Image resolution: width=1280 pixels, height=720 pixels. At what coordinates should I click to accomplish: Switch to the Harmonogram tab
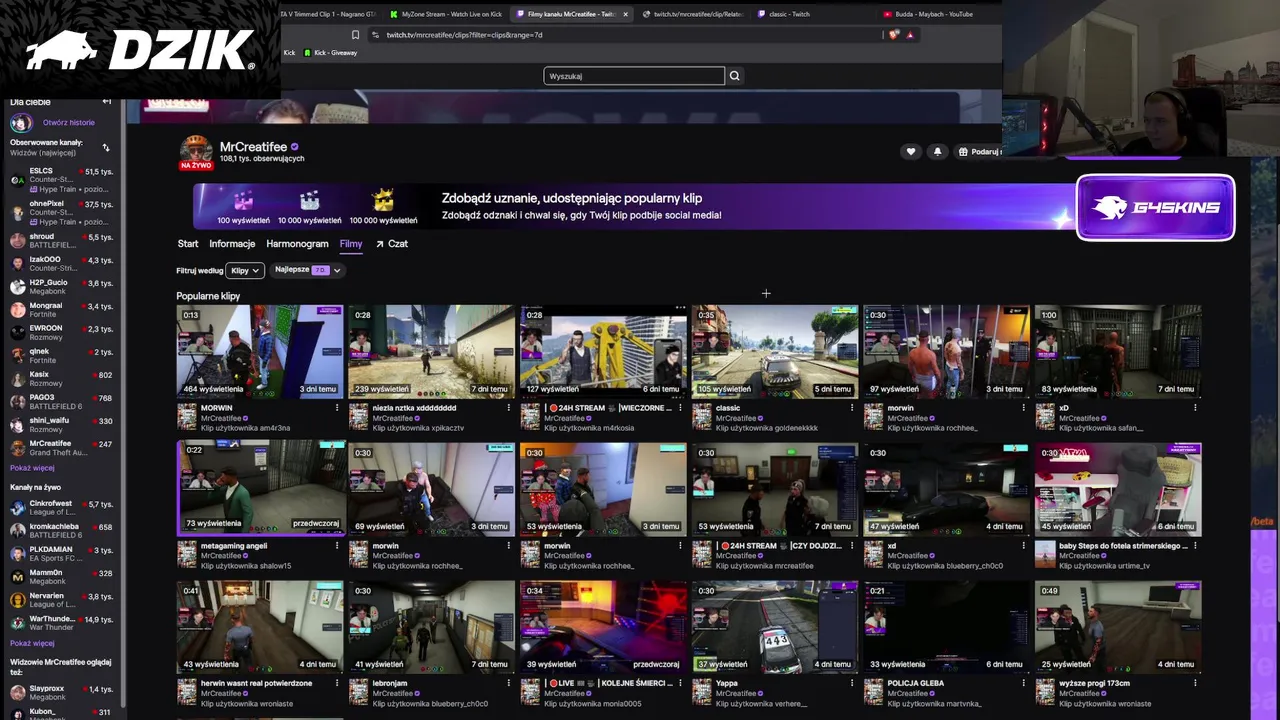pyautogui.click(x=297, y=244)
